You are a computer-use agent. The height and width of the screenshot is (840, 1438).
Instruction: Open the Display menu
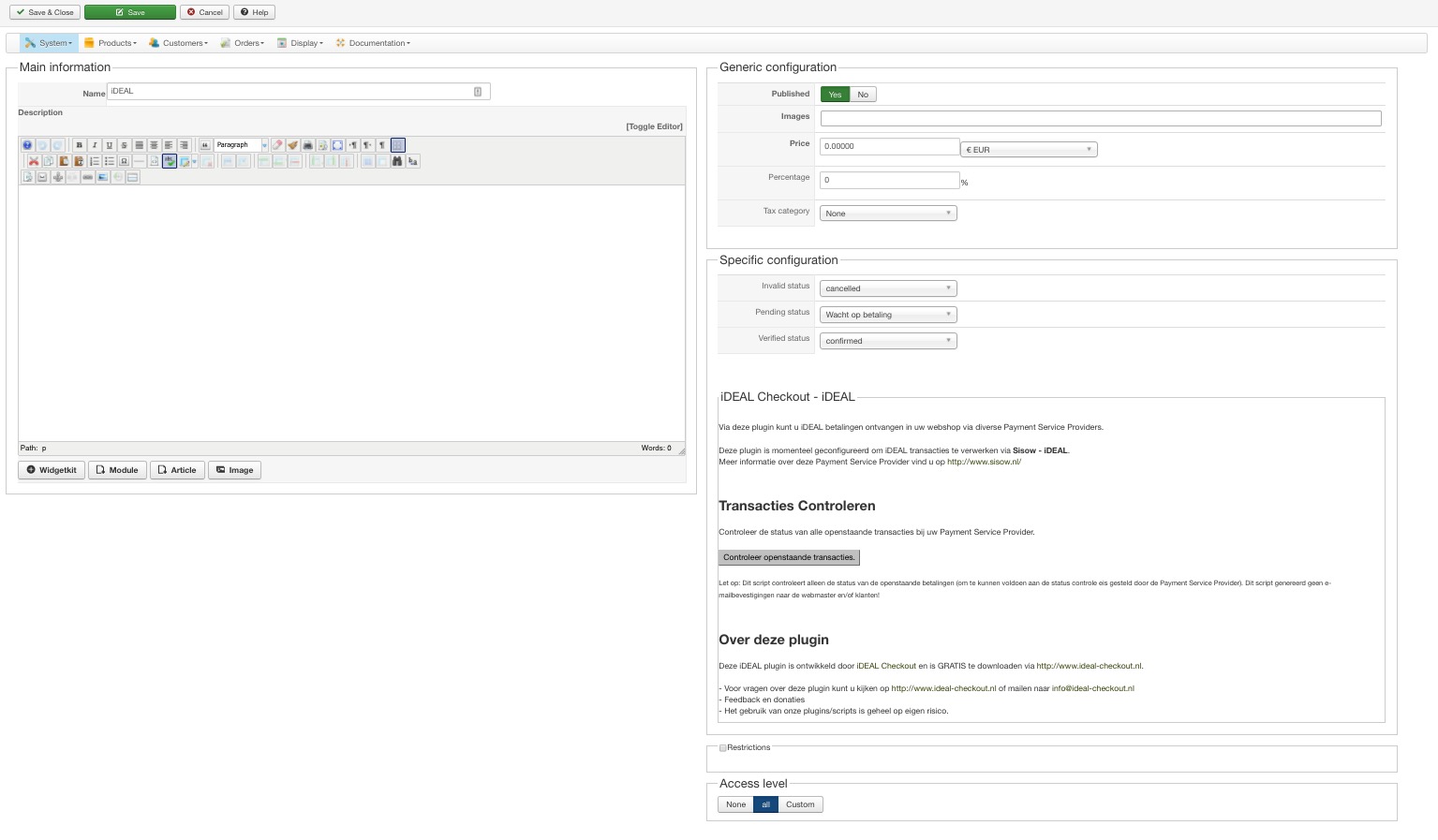[x=300, y=43]
